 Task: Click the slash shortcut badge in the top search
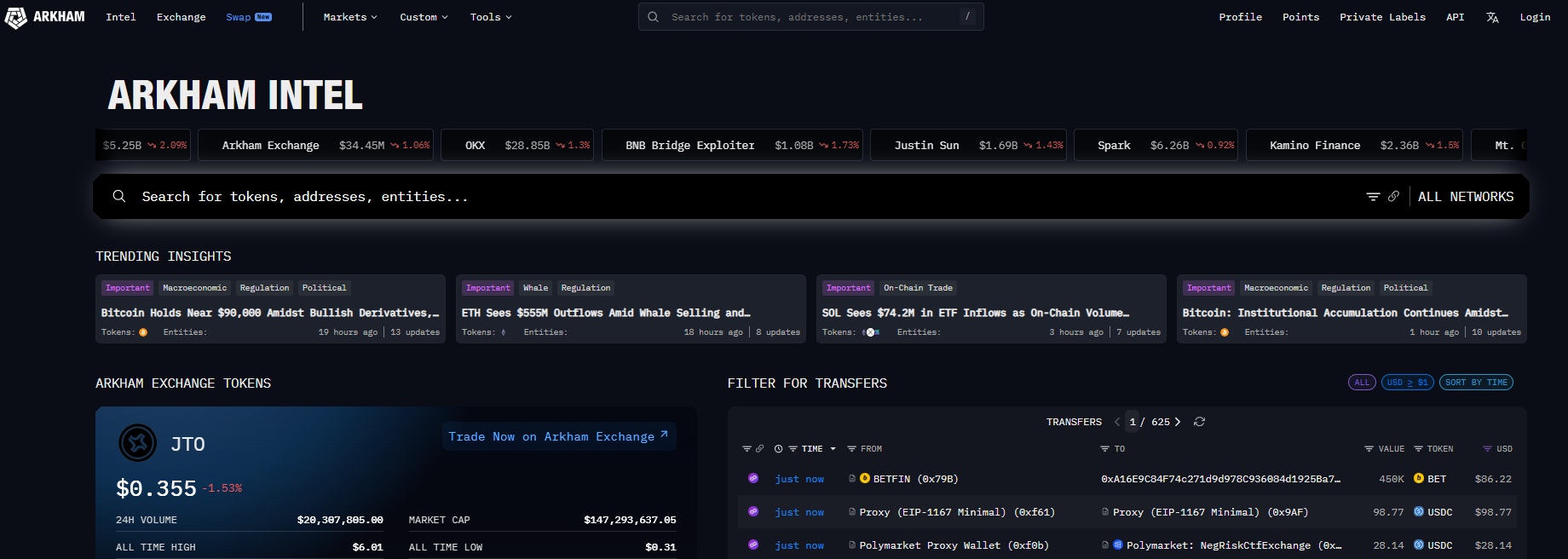[x=967, y=16]
